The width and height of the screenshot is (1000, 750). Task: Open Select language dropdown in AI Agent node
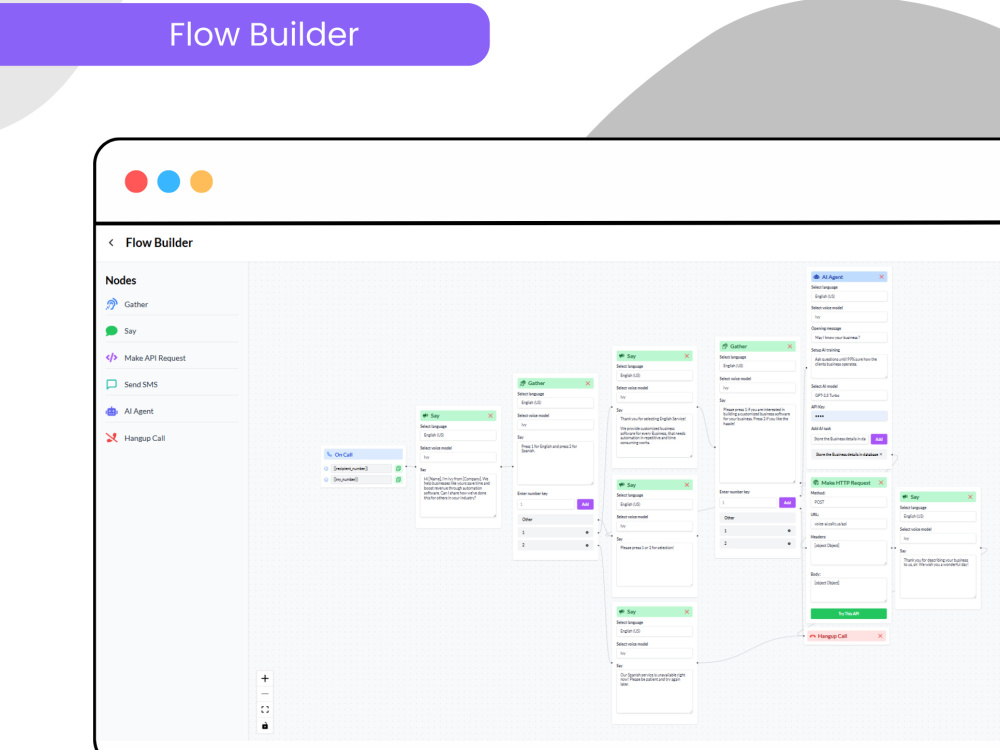849,297
